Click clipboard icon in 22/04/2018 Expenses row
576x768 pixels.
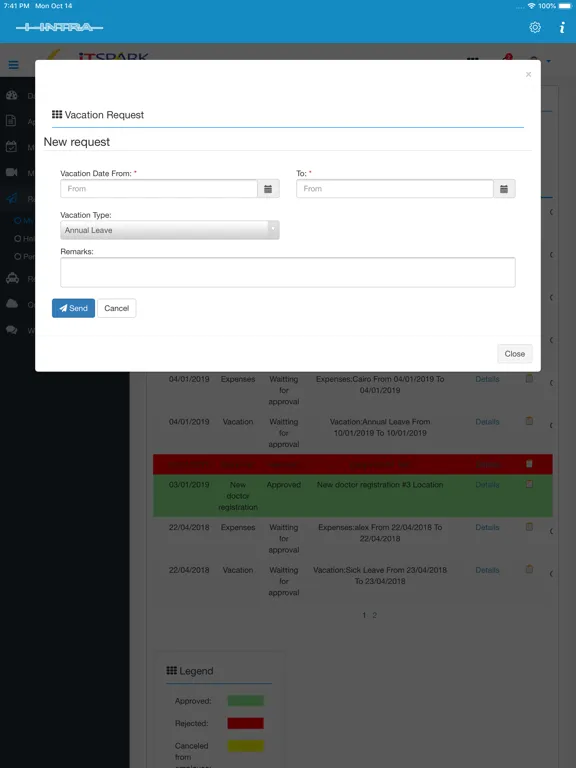(529, 527)
